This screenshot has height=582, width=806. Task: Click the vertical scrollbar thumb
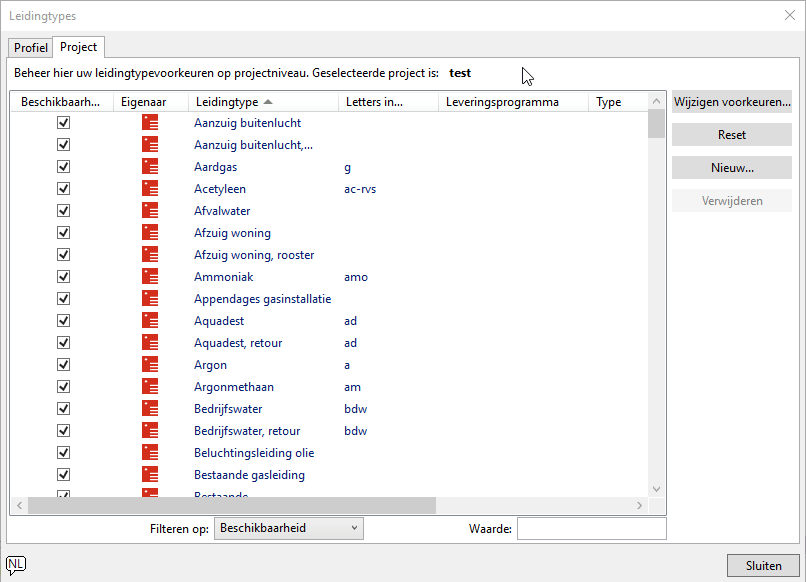[656, 123]
